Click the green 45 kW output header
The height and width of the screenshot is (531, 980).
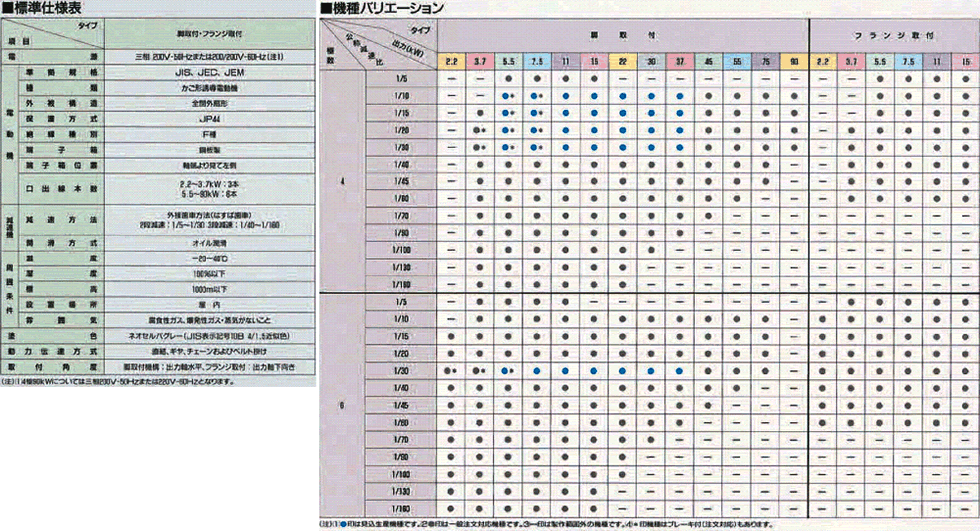click(x=708, y=62)
